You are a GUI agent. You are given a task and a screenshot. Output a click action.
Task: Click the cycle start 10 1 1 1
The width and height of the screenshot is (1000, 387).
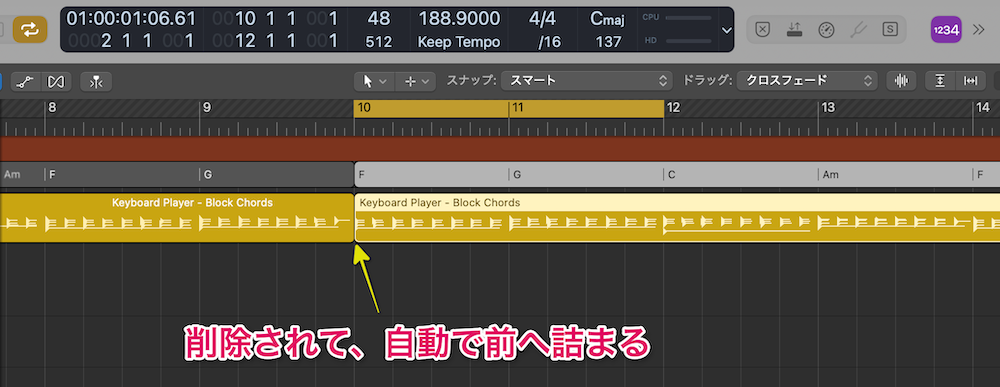pos(276,18)
